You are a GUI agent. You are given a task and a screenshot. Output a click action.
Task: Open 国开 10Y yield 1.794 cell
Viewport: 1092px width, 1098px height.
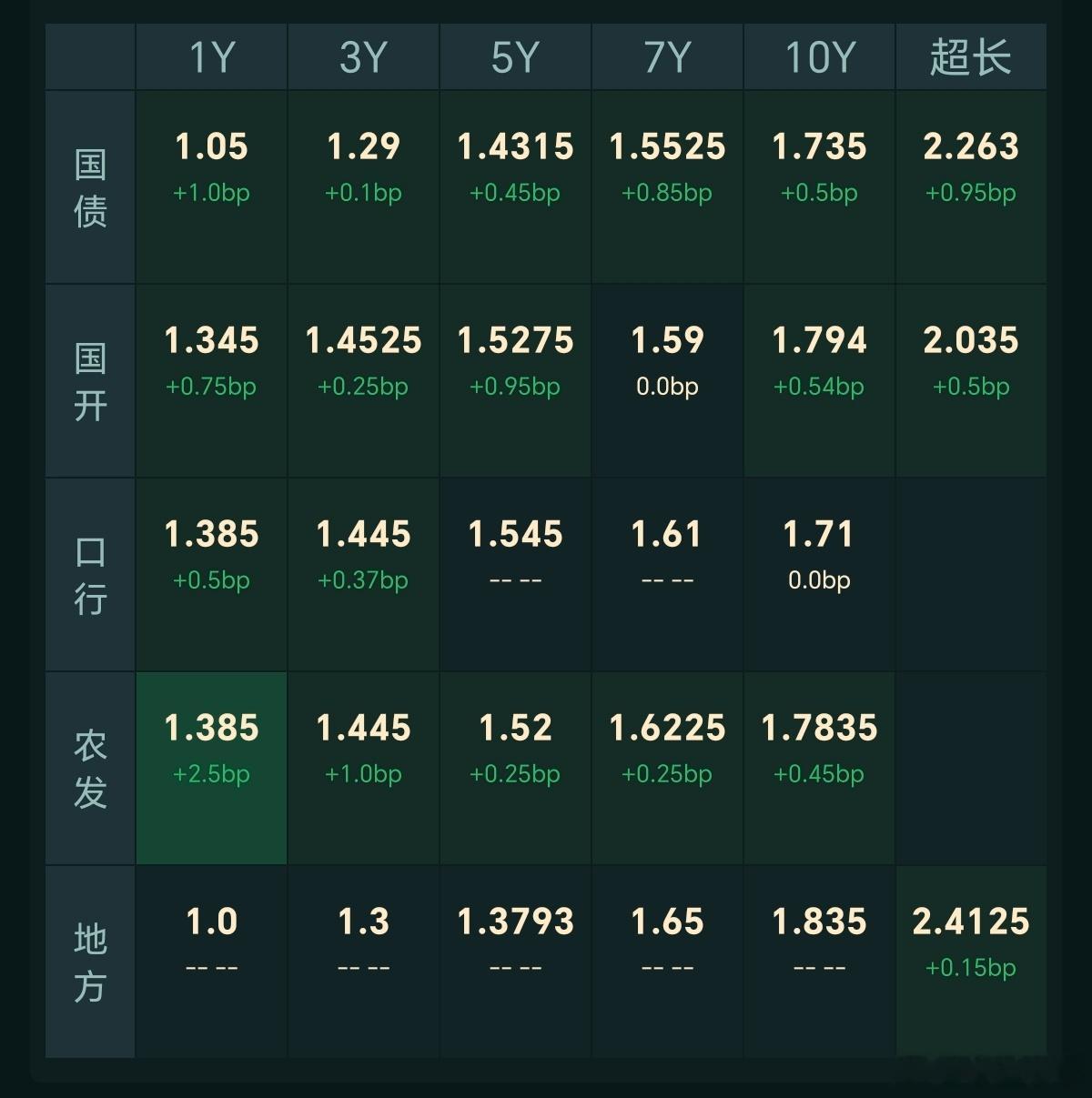819,381
